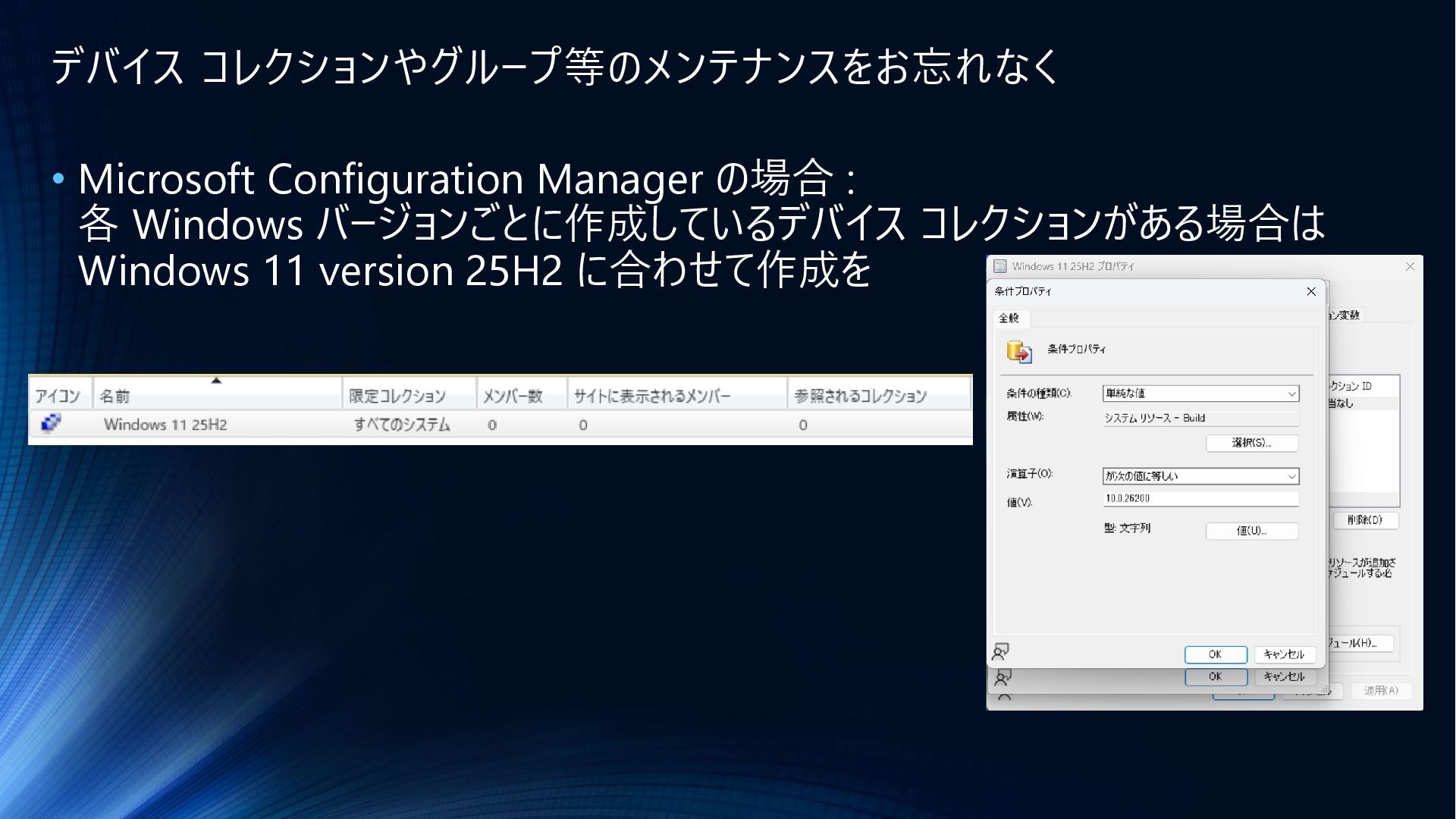Click the すべてのシステム cell

click(402, 425)
